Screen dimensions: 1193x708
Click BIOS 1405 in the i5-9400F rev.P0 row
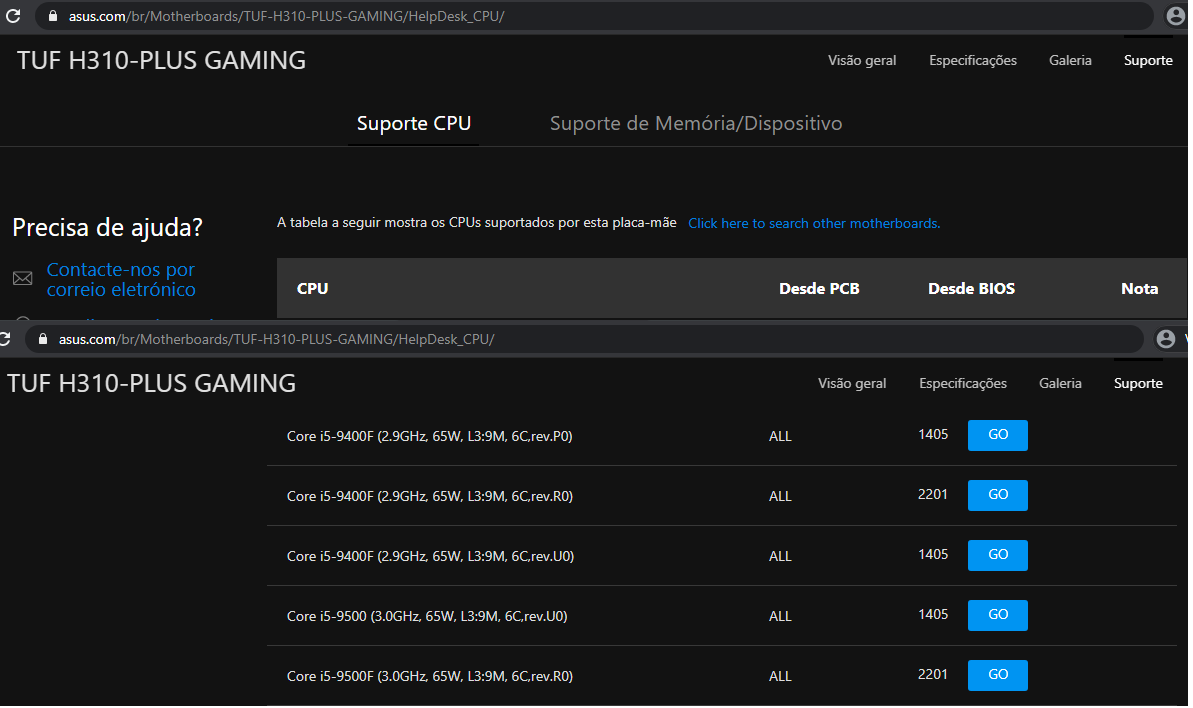(933, 434)
